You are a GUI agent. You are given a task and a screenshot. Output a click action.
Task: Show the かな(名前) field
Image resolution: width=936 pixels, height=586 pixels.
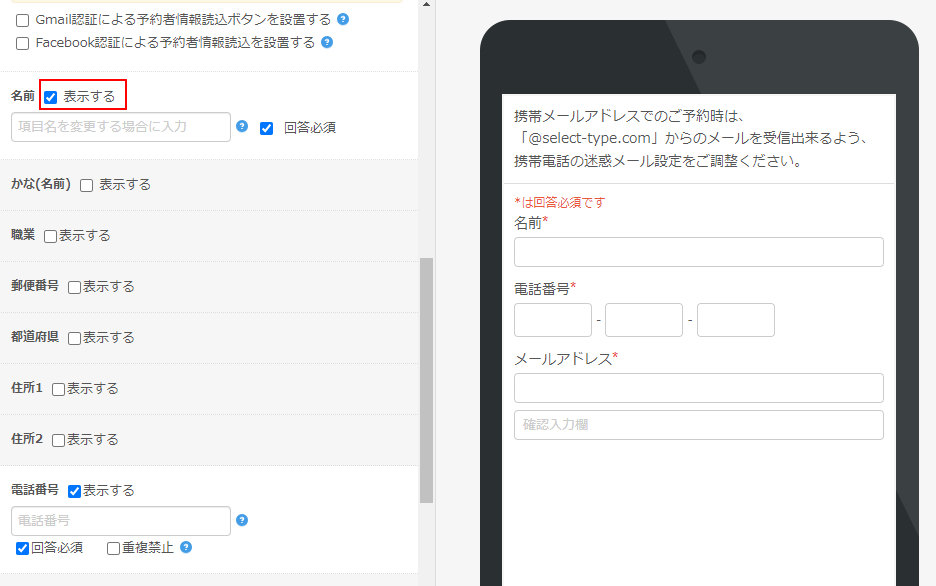pos(87,185)
